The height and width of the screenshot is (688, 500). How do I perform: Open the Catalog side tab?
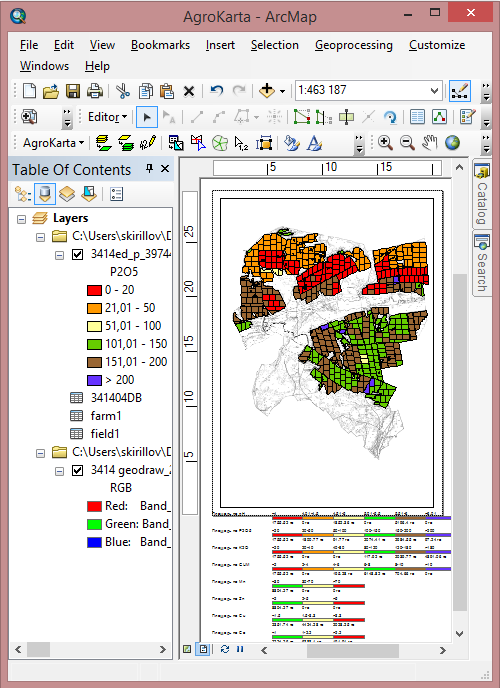tap(482, 194)
